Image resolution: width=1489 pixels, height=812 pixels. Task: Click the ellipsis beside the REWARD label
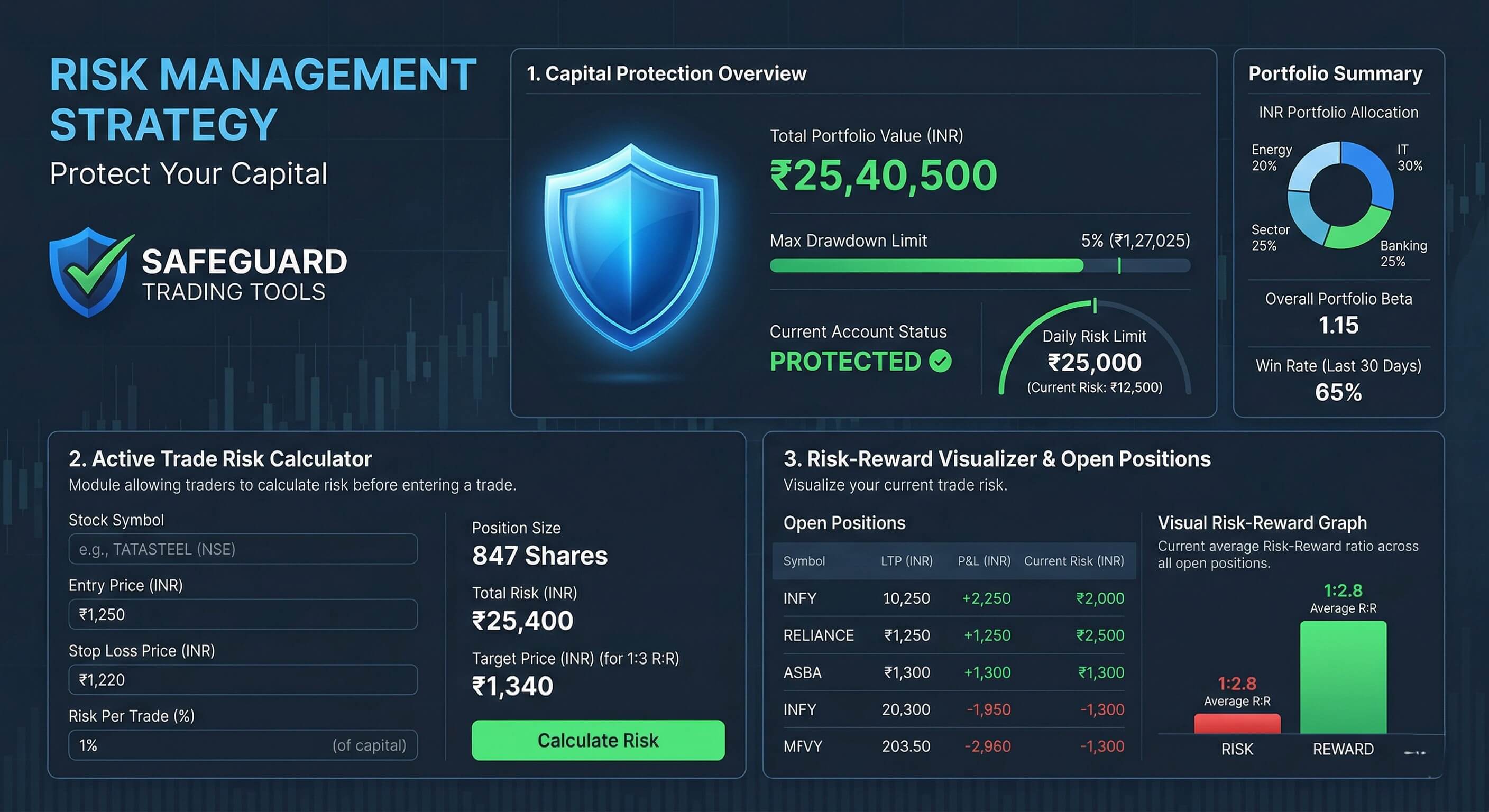[x=1414, y=752]
